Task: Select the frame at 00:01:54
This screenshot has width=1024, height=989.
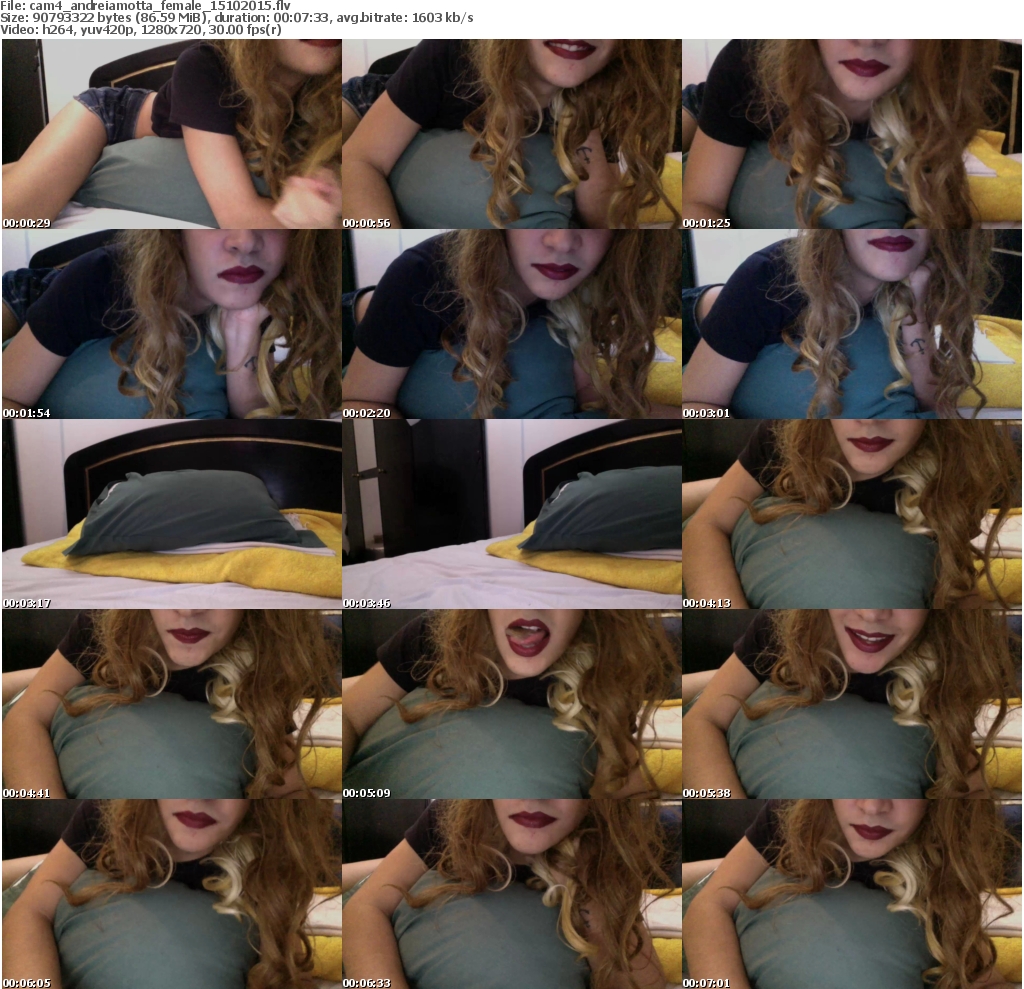Action: 171,324
